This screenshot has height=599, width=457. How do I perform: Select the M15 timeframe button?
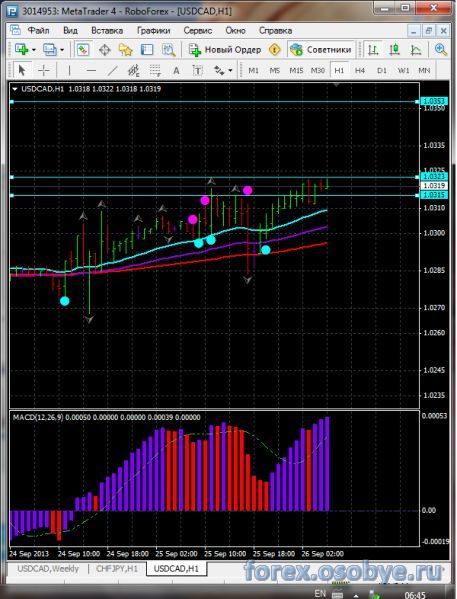tap(296, 71)
